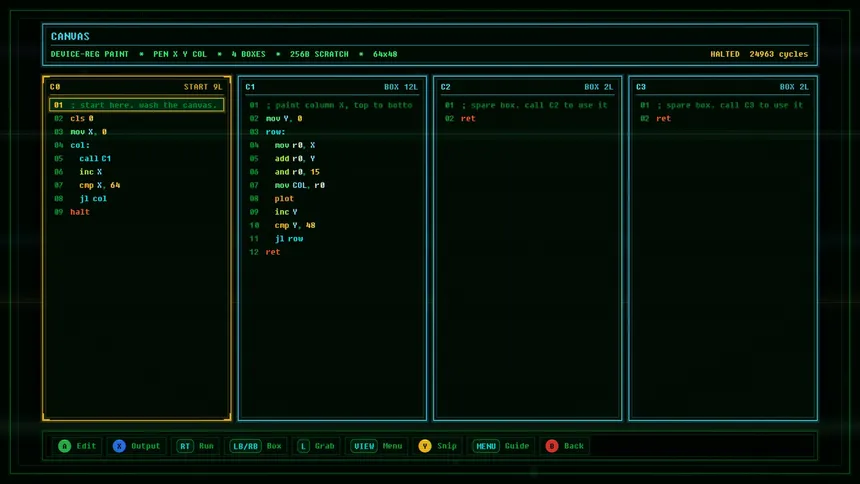Click the Output label
The image size is (860, 484).
pyautogui.click(x=145, y=446)
